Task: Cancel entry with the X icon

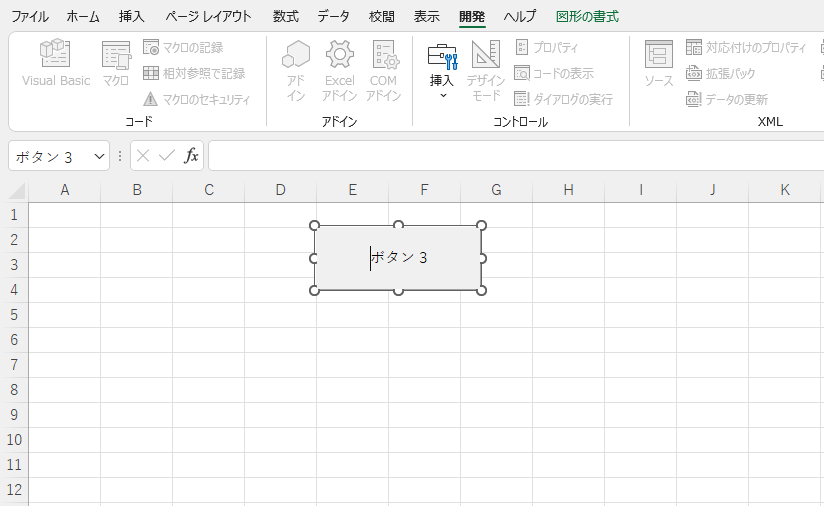Action: tap(142, 156)
